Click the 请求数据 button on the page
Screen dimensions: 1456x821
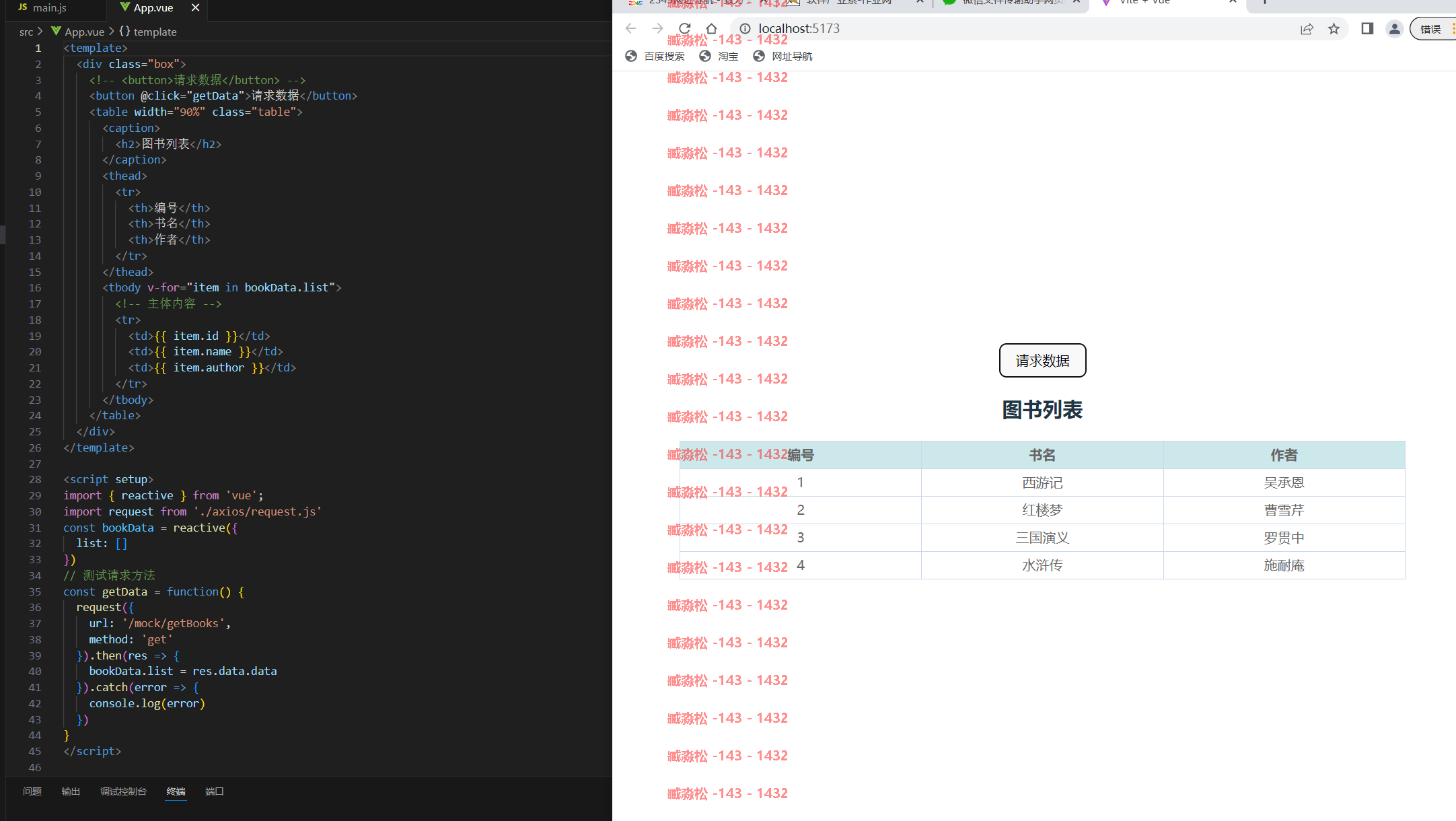[x=1042, y=361]
